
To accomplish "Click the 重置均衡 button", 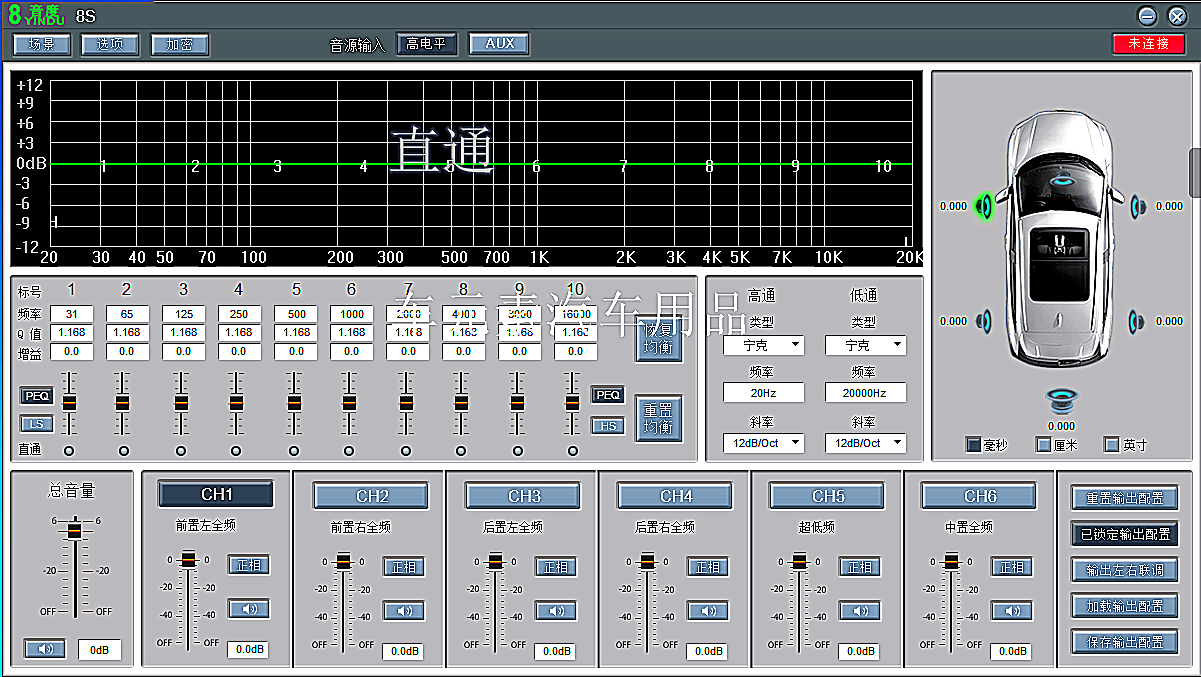I will coord(659,418).
